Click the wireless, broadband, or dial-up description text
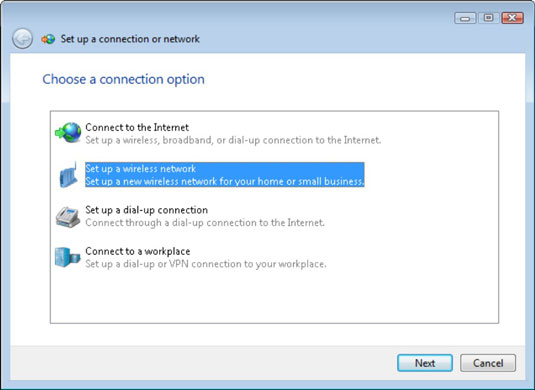The width and height of the screenshot is (535, 390). (x=233, y=140)
